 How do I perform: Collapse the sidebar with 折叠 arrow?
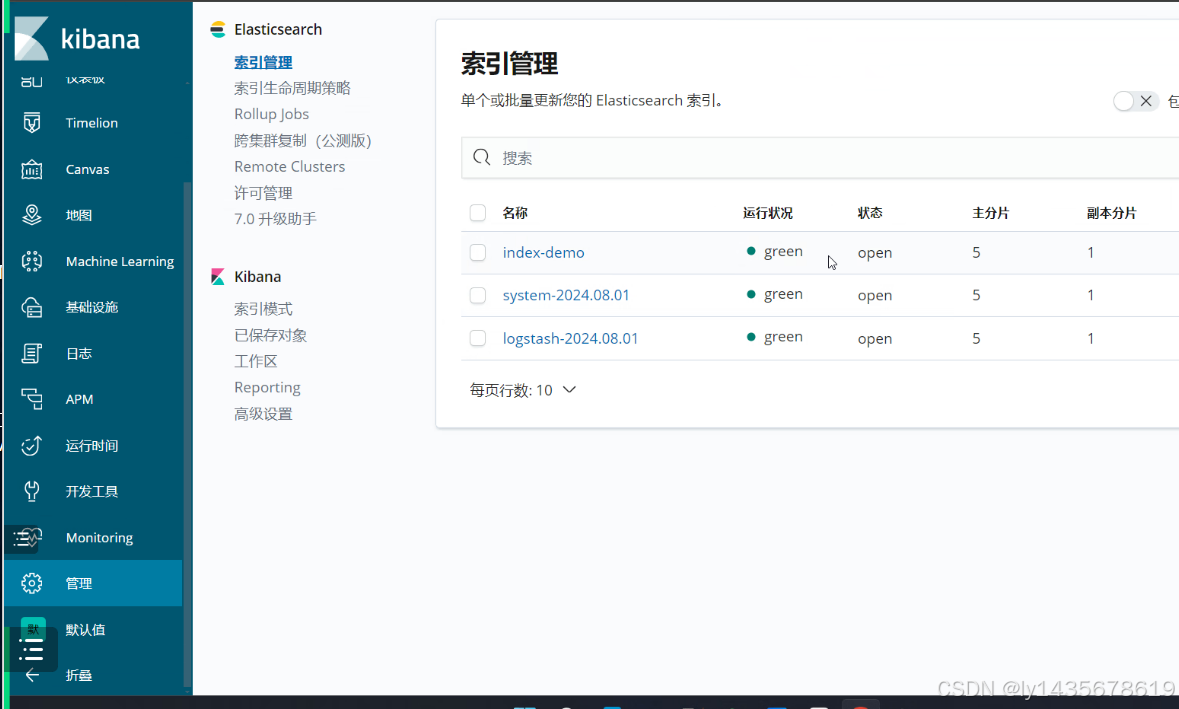coord(32,675)
